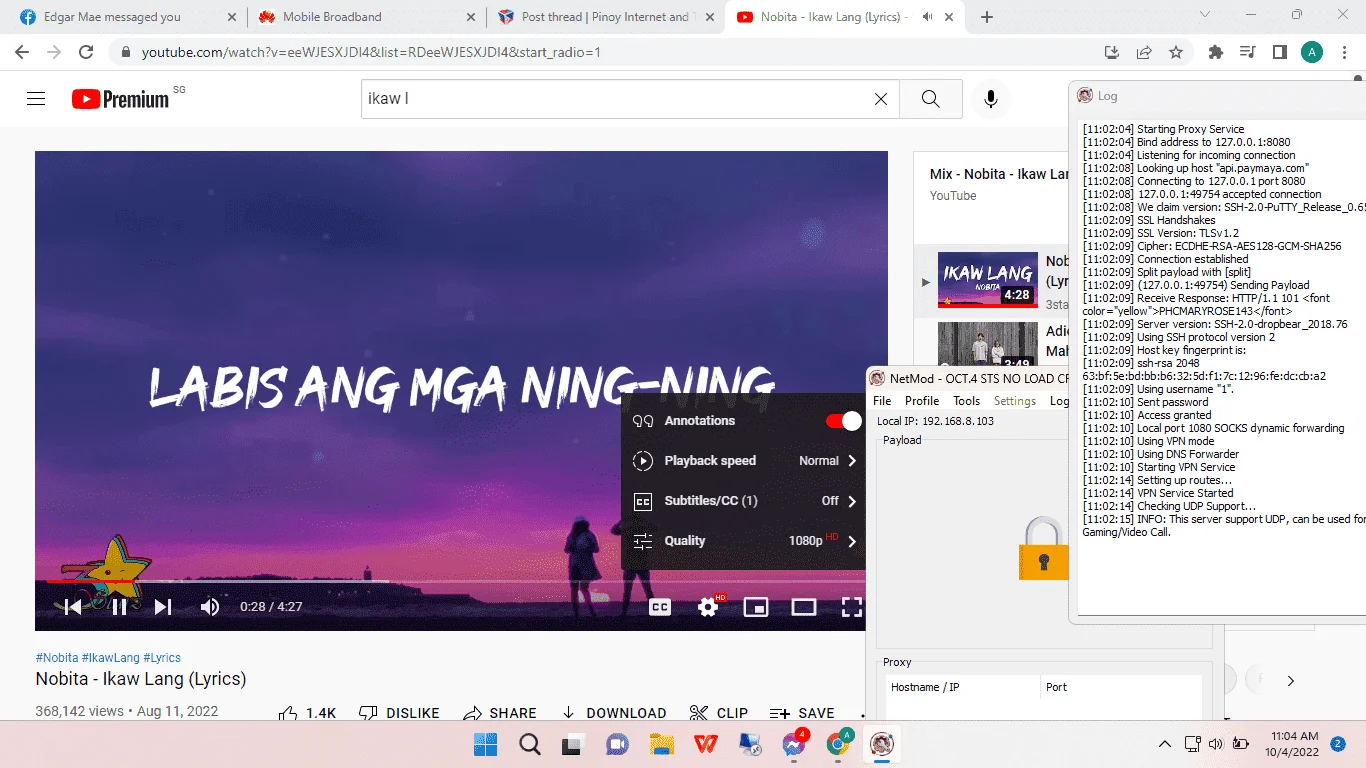Open Windows taskbar search
The image size is (1366, 768).
(530, 745)
